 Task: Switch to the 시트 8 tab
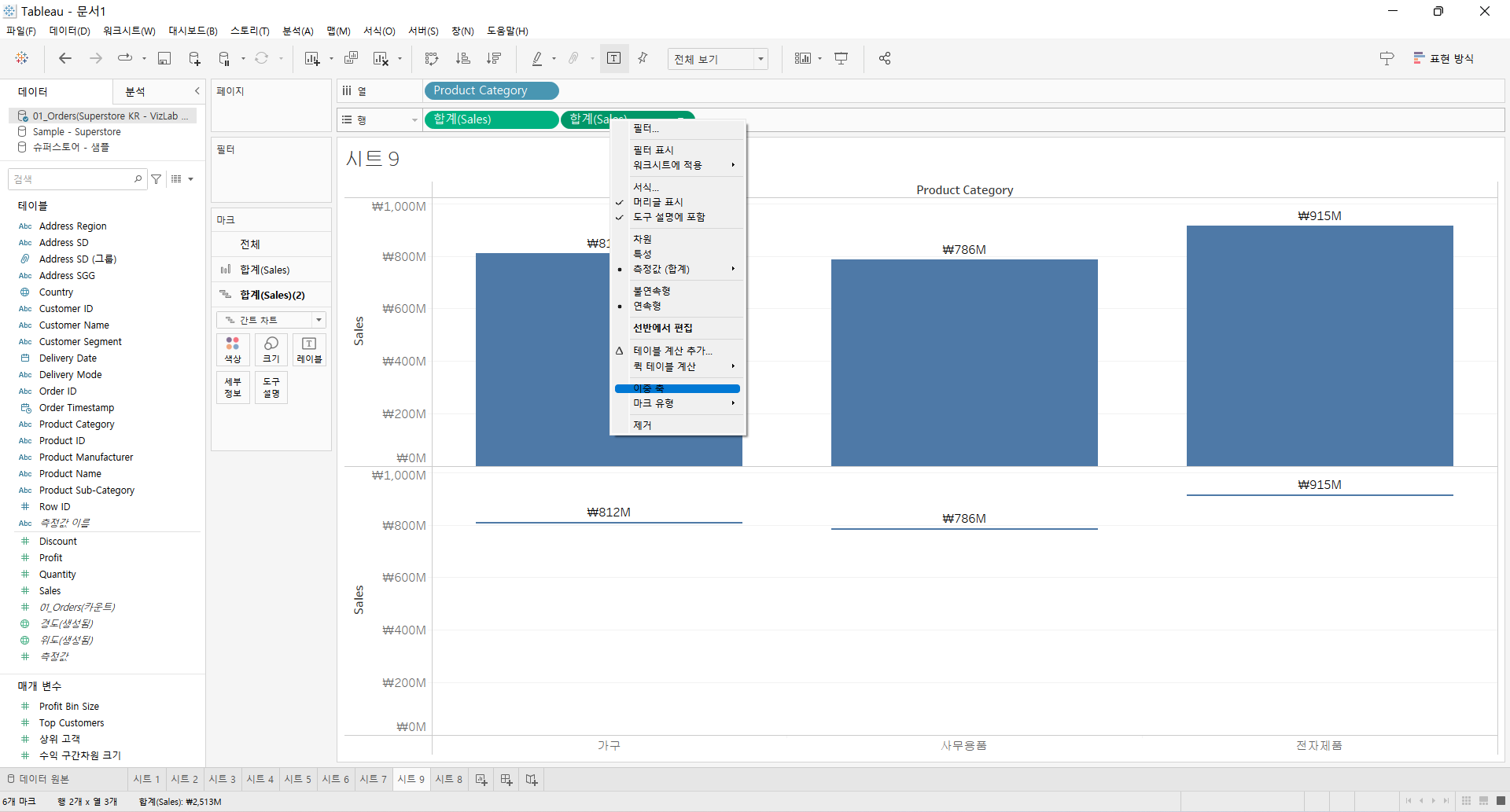(449, 779)
